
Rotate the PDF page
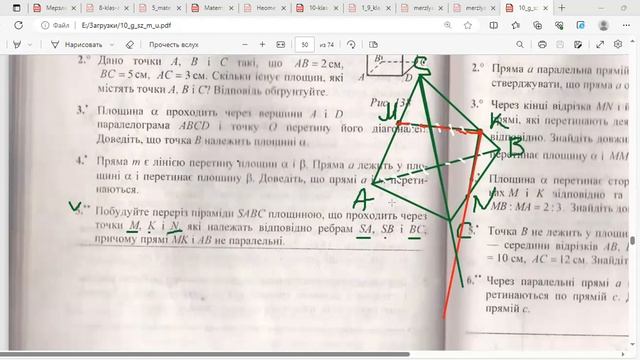(x=351, y=44)
